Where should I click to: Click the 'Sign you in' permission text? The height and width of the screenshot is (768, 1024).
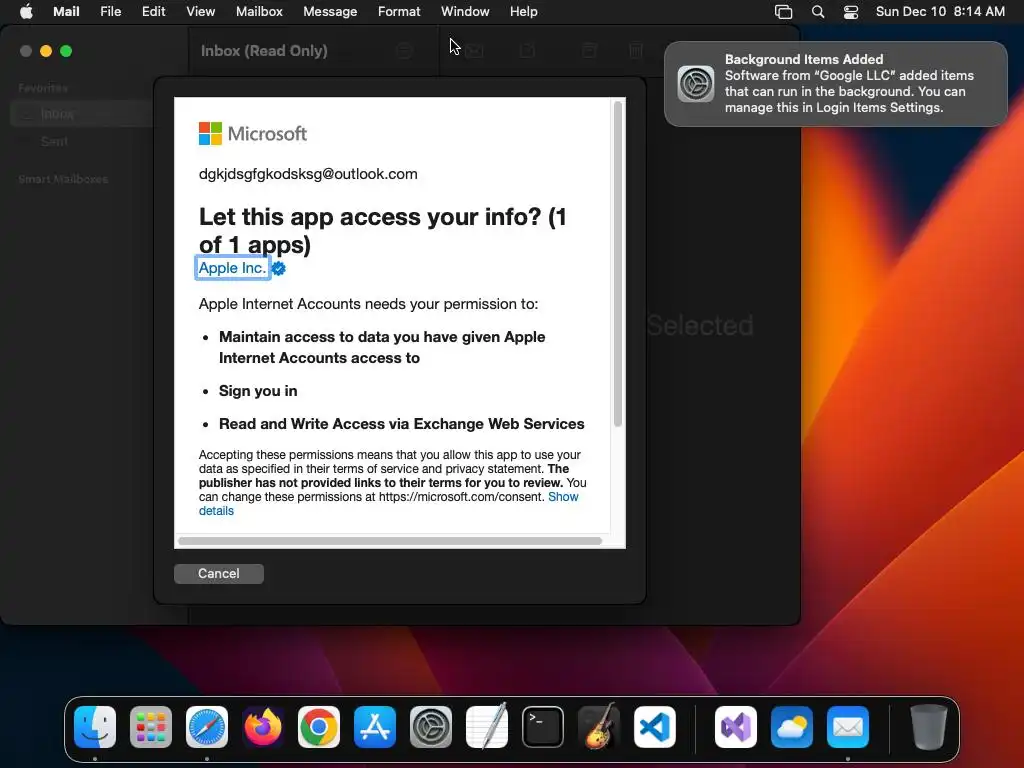pyautogui.click(x=258, y=391)
